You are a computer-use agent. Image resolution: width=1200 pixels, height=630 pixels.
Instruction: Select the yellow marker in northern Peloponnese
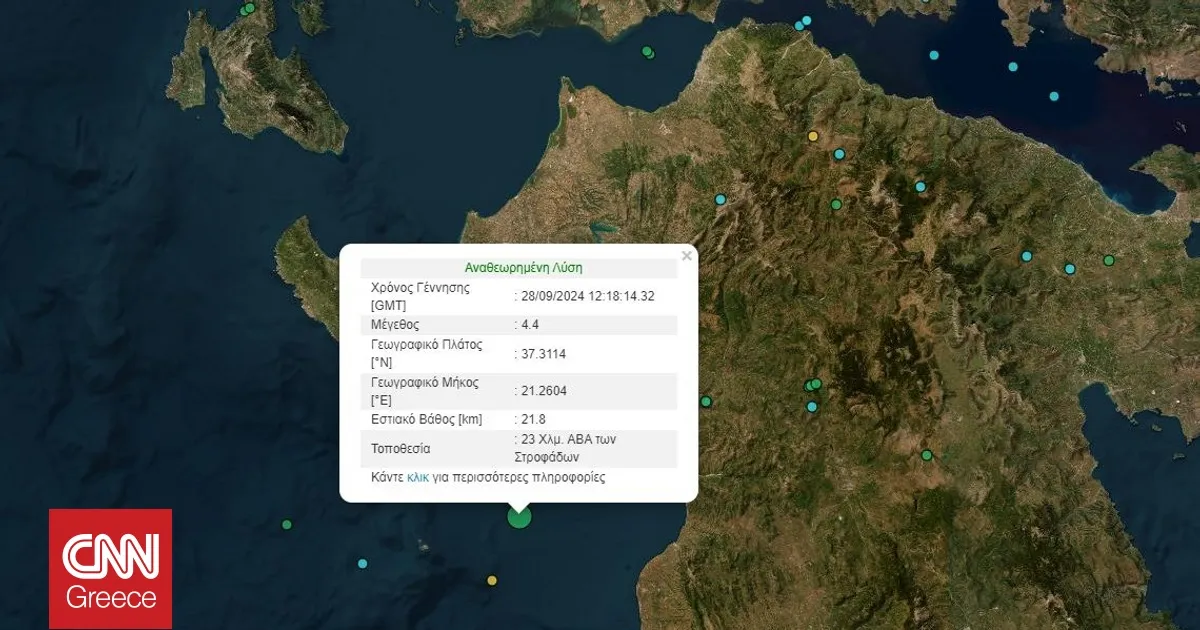pos(813,136)
